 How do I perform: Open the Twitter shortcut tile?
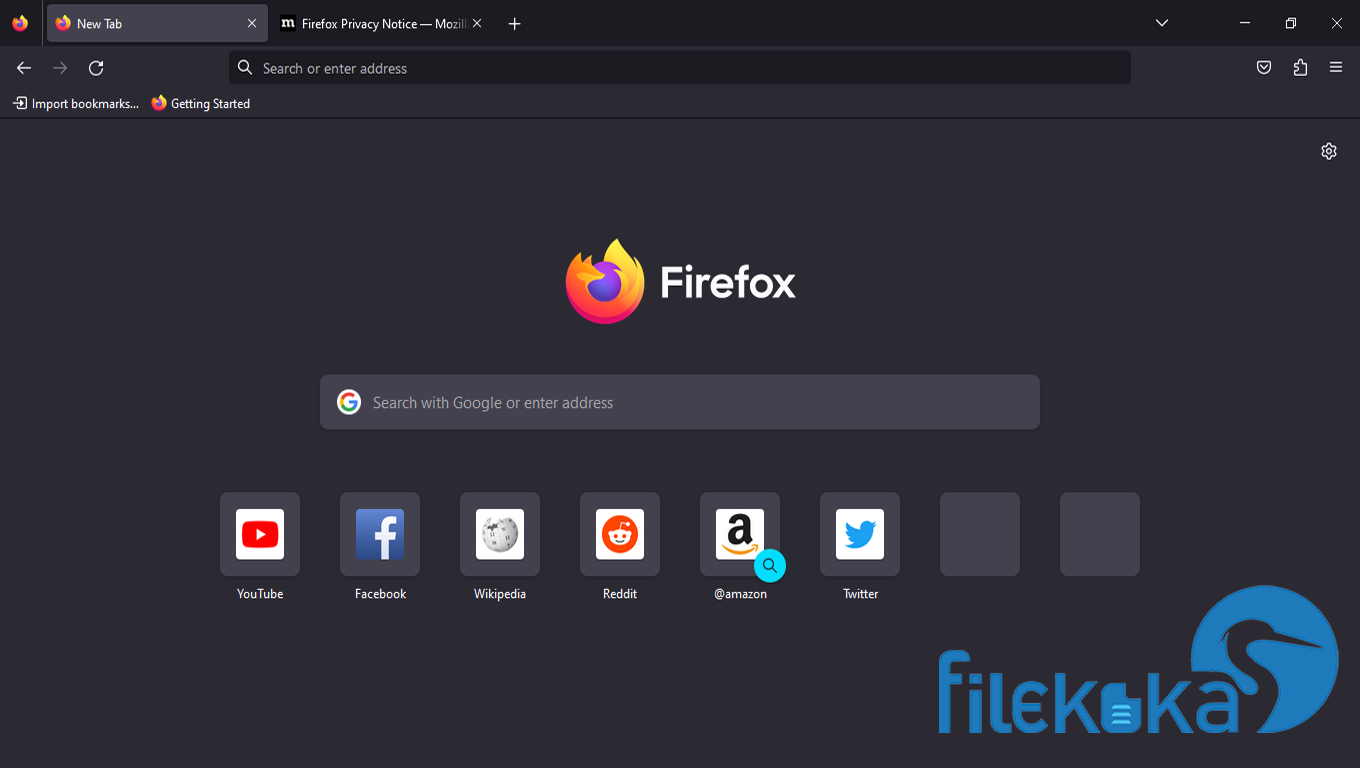pyautogui.click(x=860, y=534)
